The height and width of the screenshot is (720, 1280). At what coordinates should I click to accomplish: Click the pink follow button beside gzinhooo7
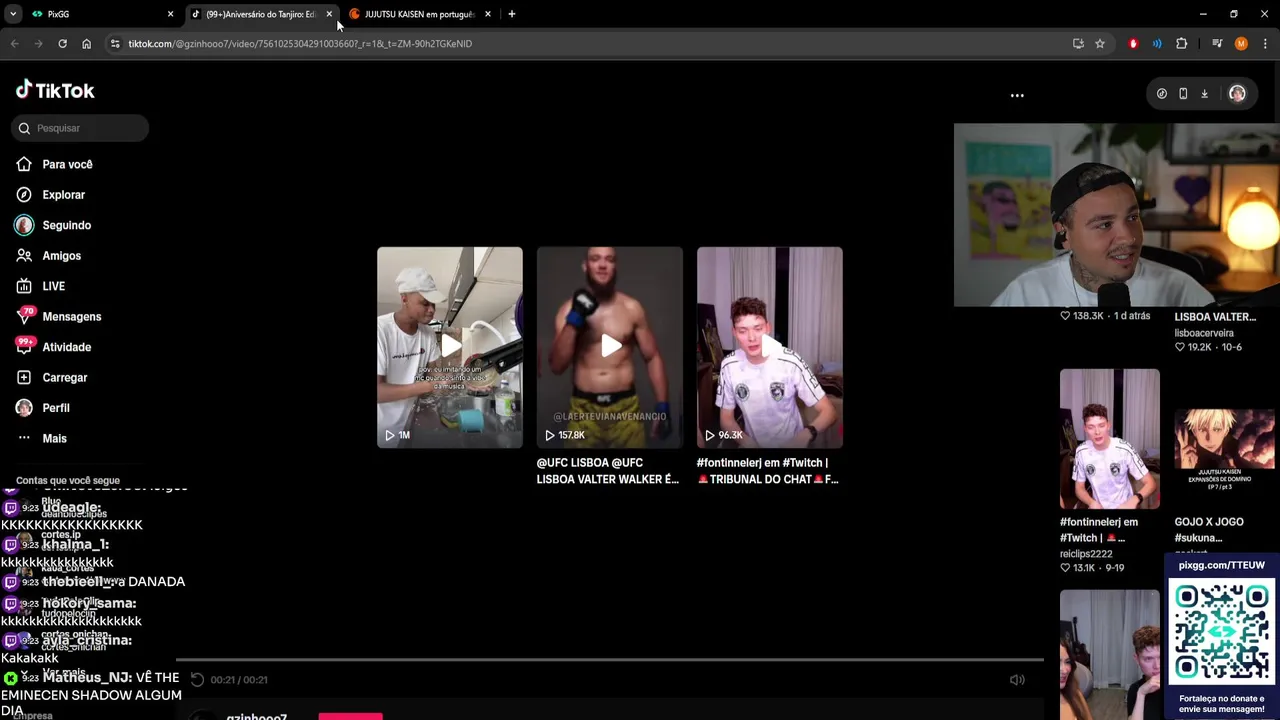click(350, 716)
